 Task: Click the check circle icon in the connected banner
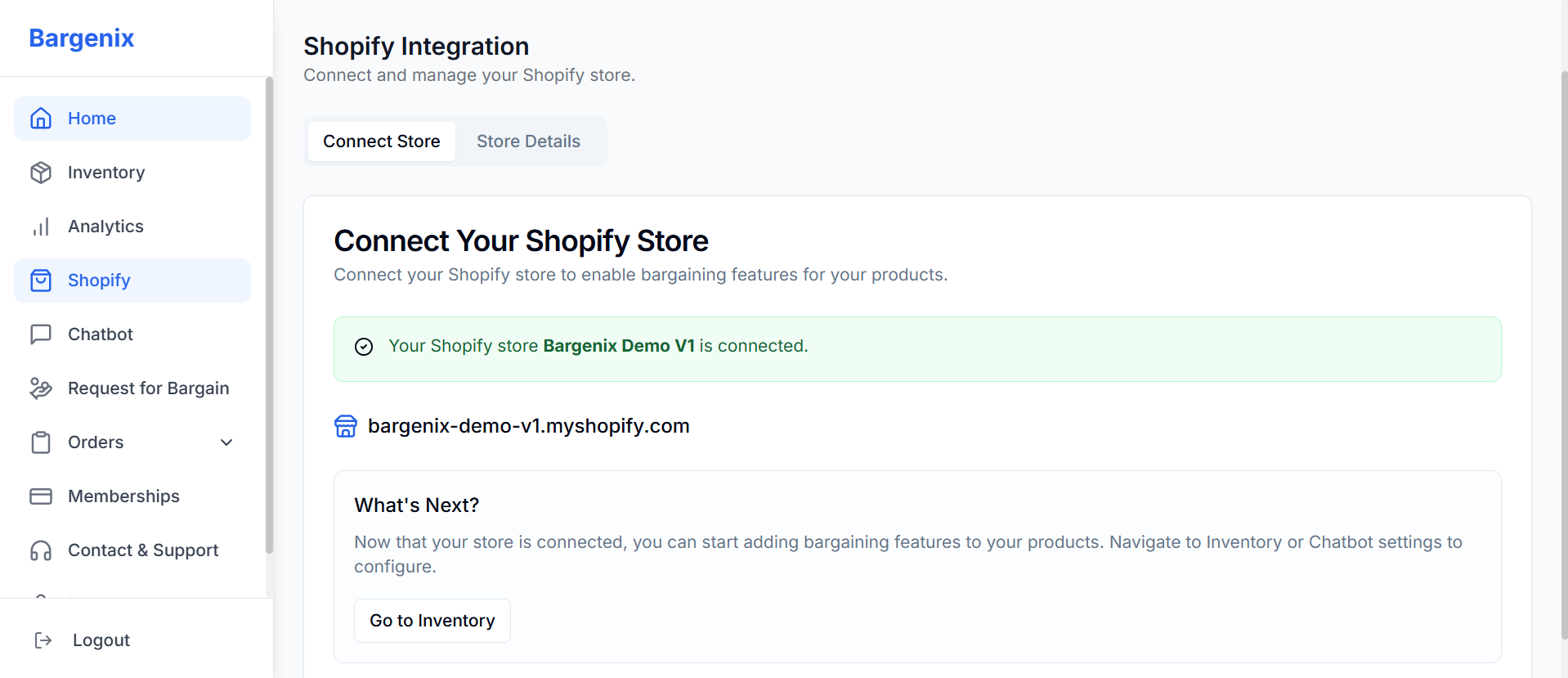[364, 347]
